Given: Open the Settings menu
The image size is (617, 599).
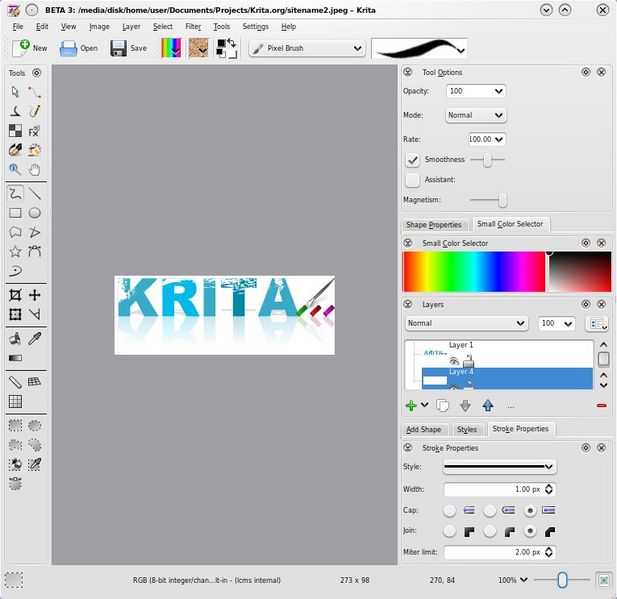Looking at the screenshot, I should pyautogui.click(x=255, y=27).
